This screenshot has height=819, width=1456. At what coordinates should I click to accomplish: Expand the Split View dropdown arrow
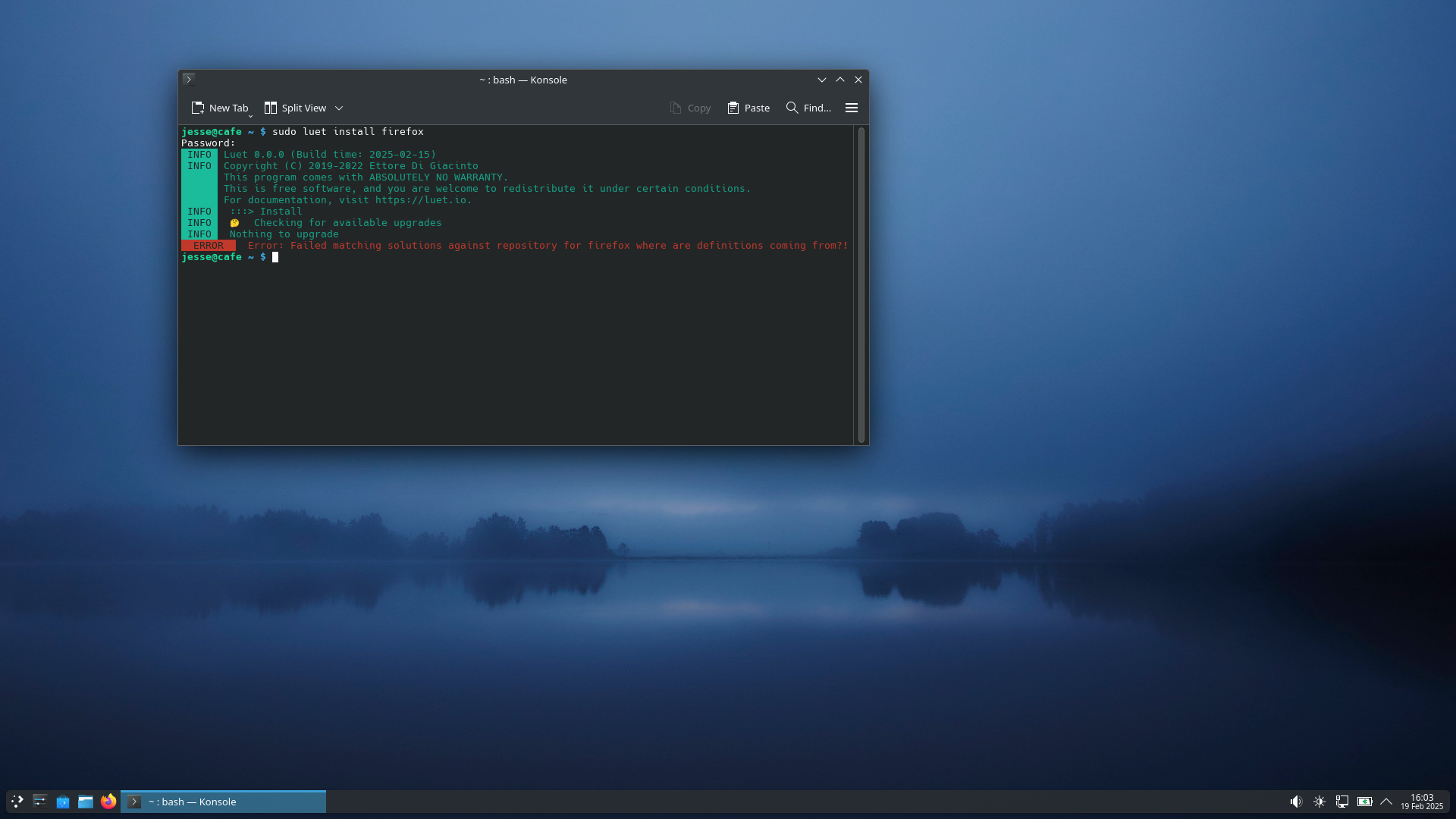(339, 108)
